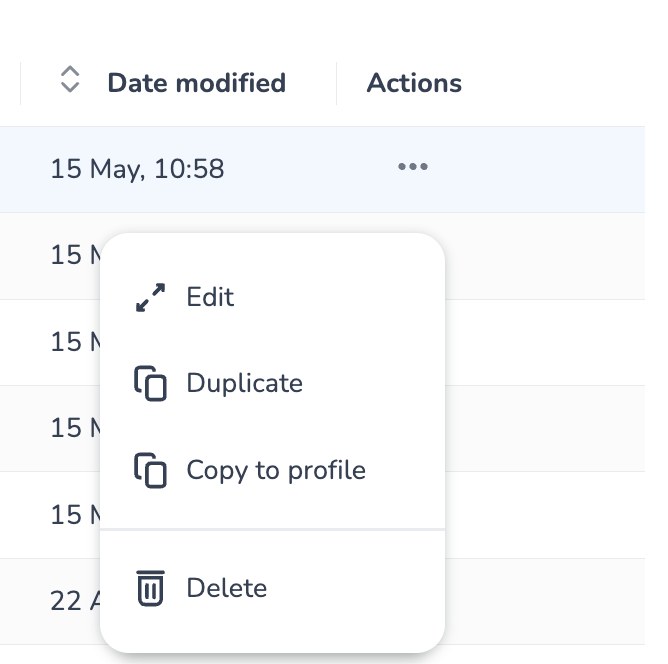The width and height of the screenshot is (668, 664).
Task: Click the copy icon beside Duplicate
Action: (150, 383)
